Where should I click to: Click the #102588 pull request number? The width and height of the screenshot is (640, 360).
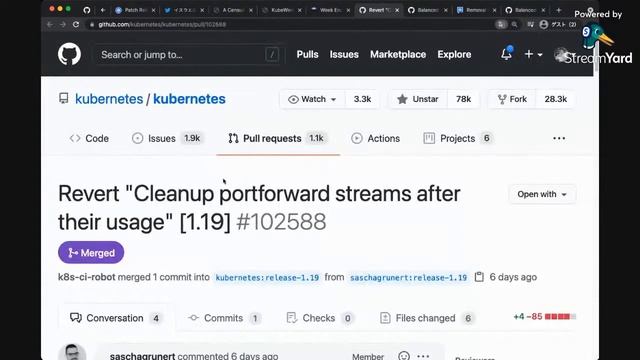click(281, 222)
